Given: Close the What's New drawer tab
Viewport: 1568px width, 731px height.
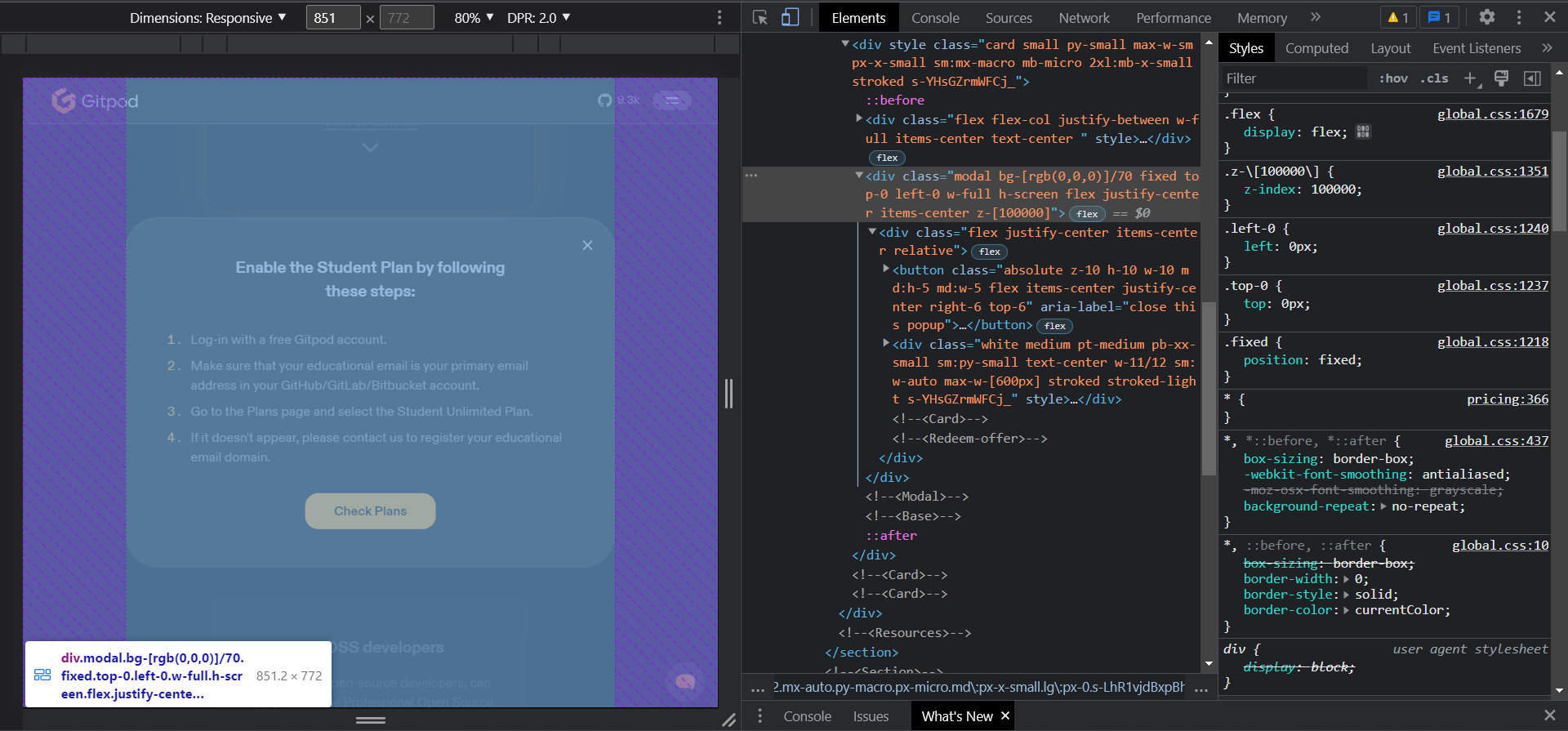Looking at the screenshot, I should click(x=1005, y=715).
